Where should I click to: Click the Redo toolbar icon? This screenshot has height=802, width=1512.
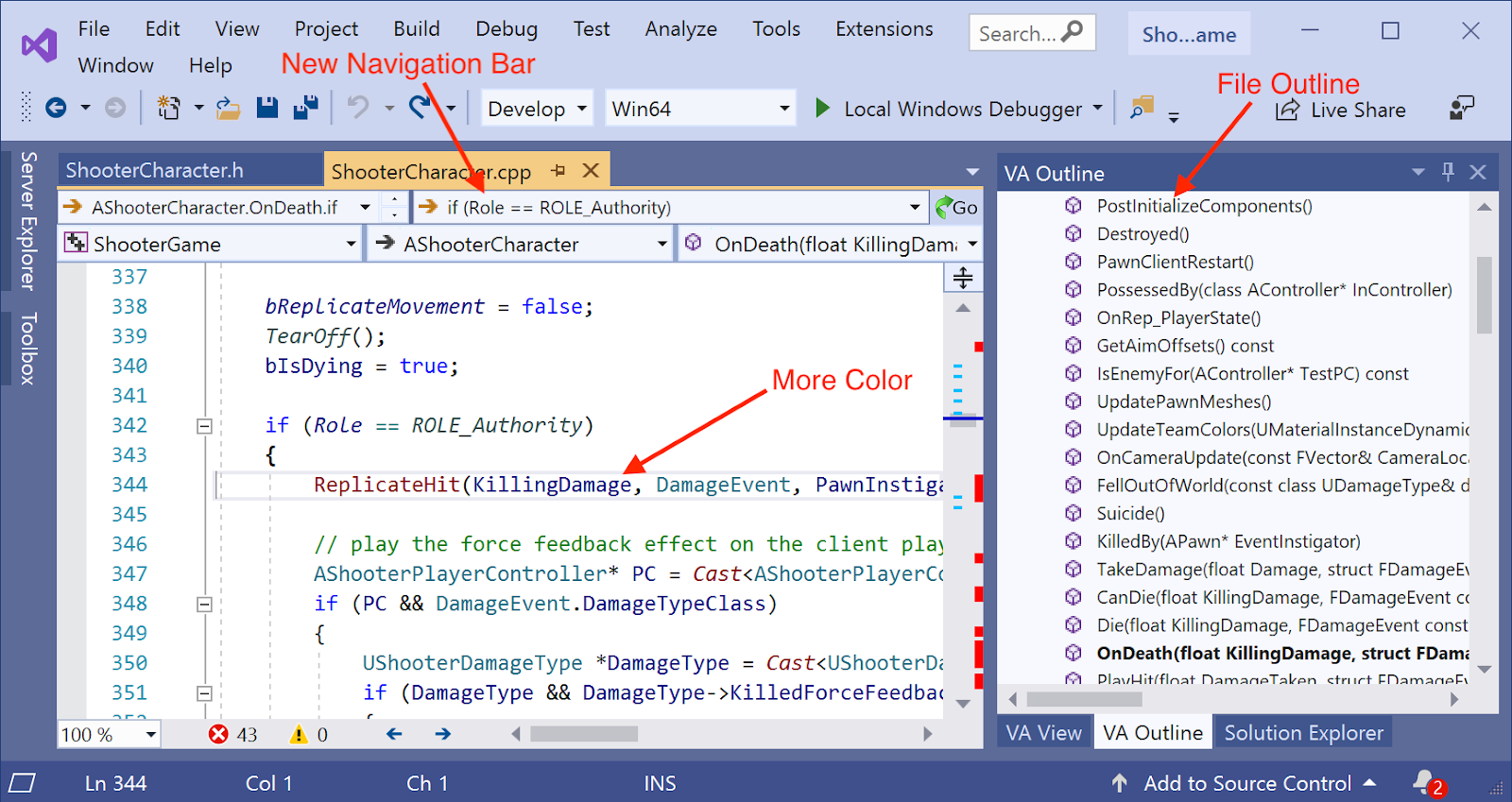click(420, 108)
